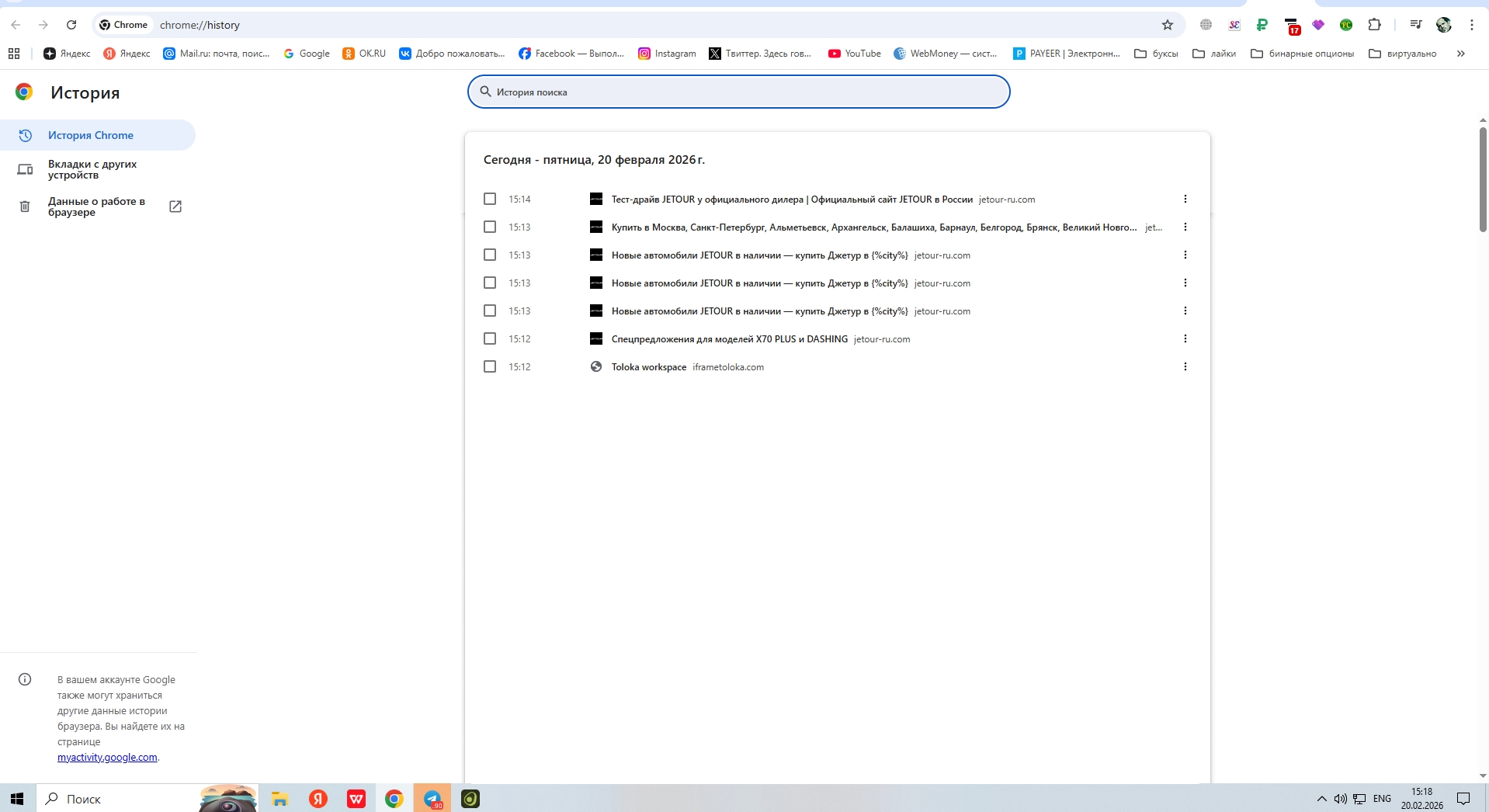Open the extension showing red badge 17
Screen dimensions: 1489x812
(1292, 26)
